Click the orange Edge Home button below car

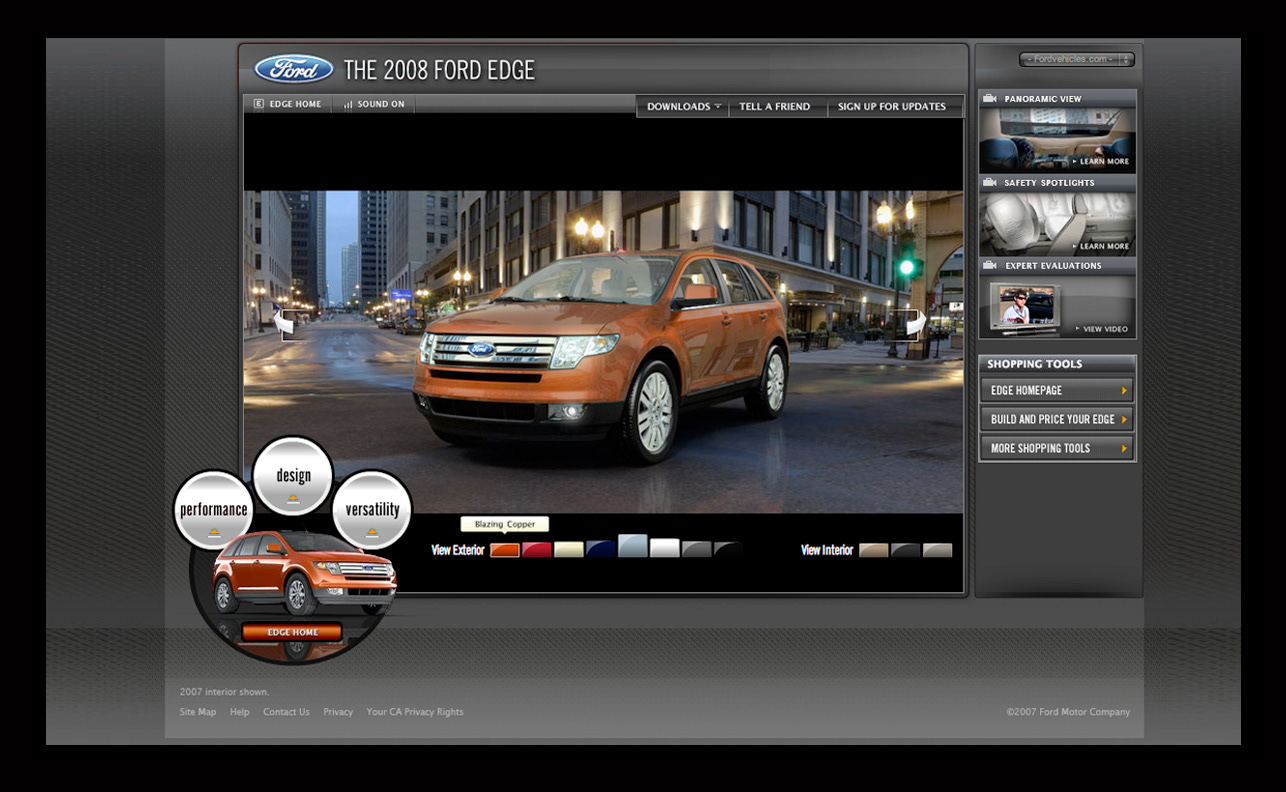[x=292, y=632]
